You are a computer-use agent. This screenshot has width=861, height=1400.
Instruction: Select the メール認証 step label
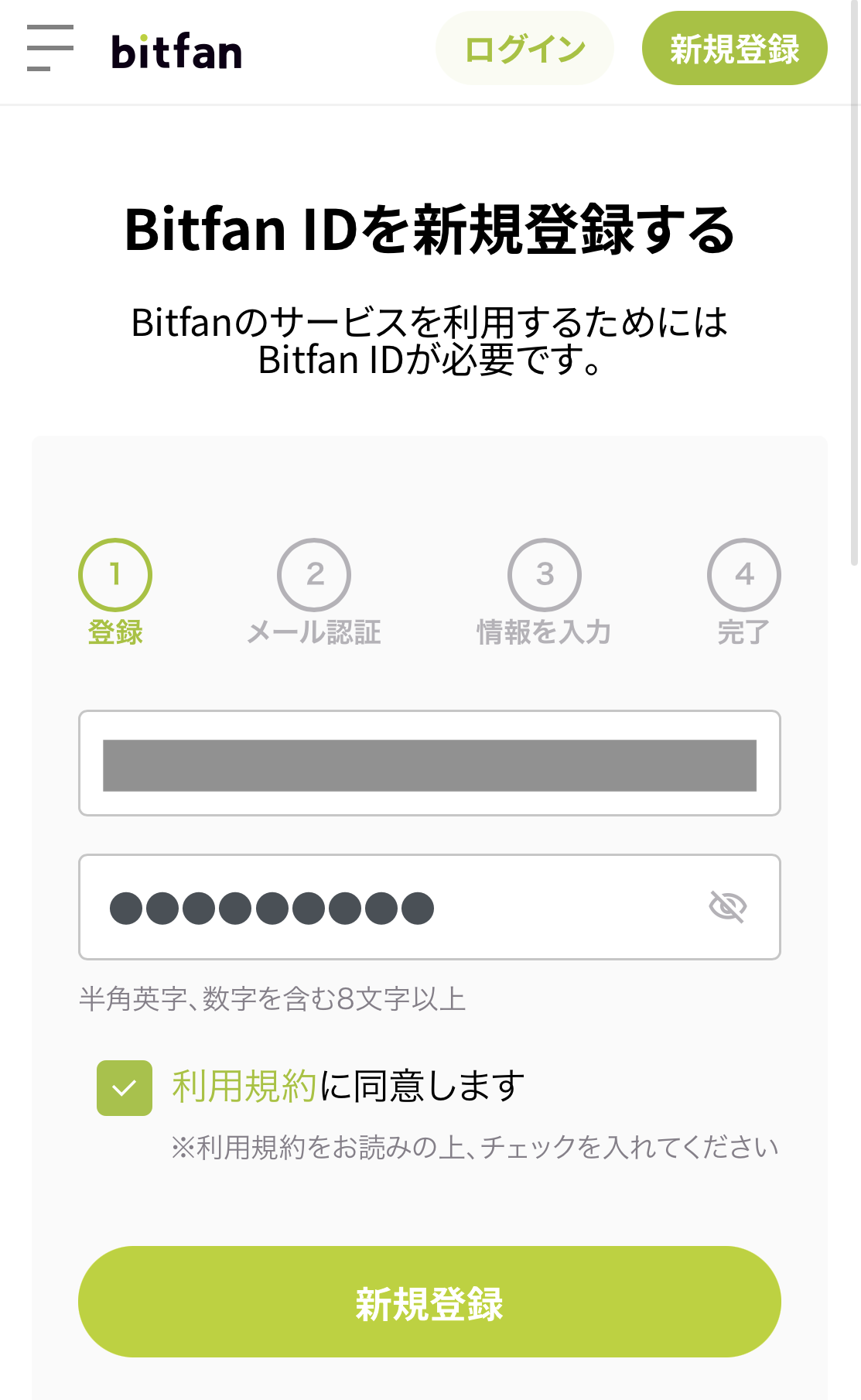tap(314, 632)
